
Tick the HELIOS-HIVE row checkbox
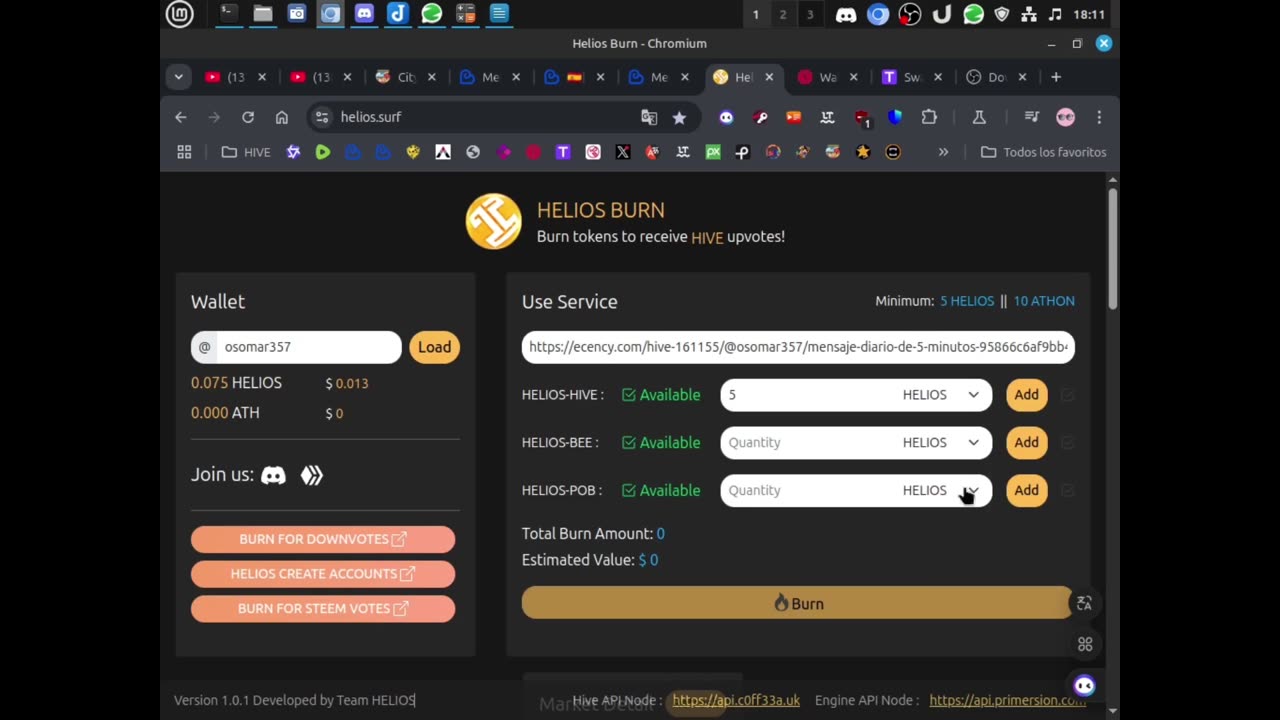1067,395
